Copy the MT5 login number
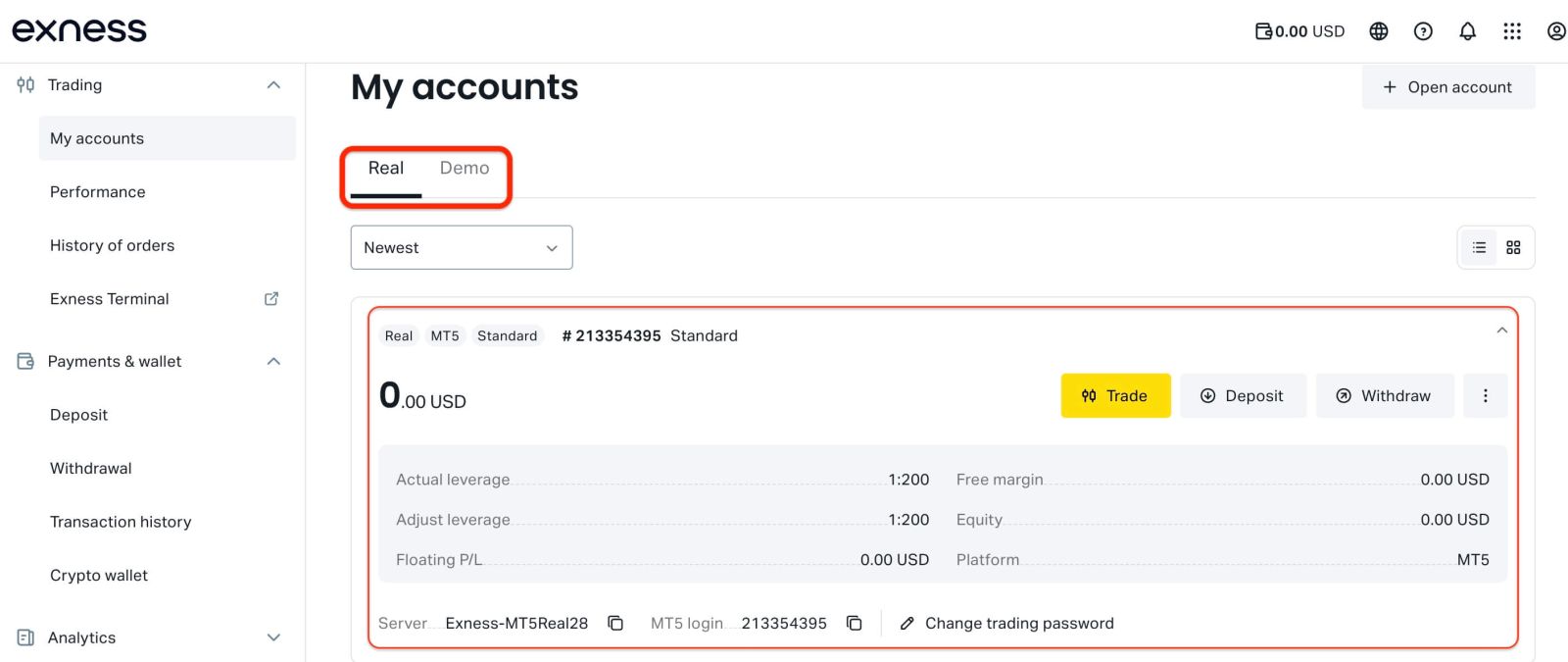The image size is (1568, 662). click(855, 624)
